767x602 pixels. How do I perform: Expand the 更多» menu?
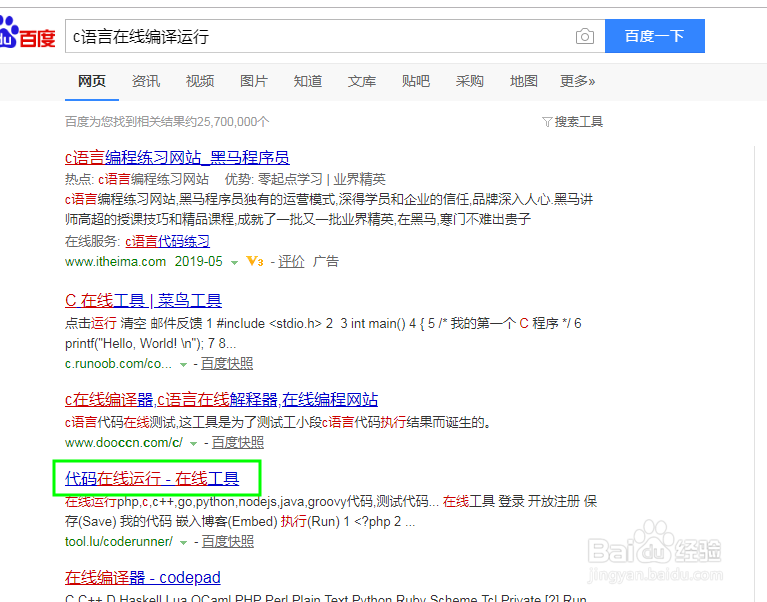578,81
